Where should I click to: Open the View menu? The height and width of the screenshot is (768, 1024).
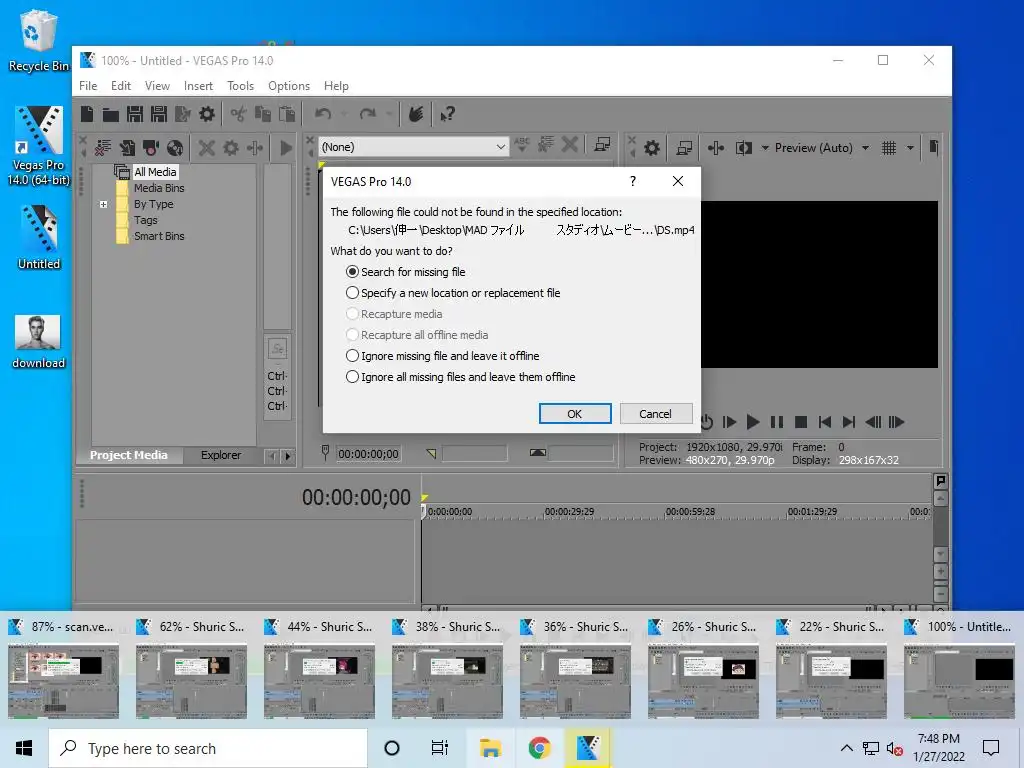(157, 86)
